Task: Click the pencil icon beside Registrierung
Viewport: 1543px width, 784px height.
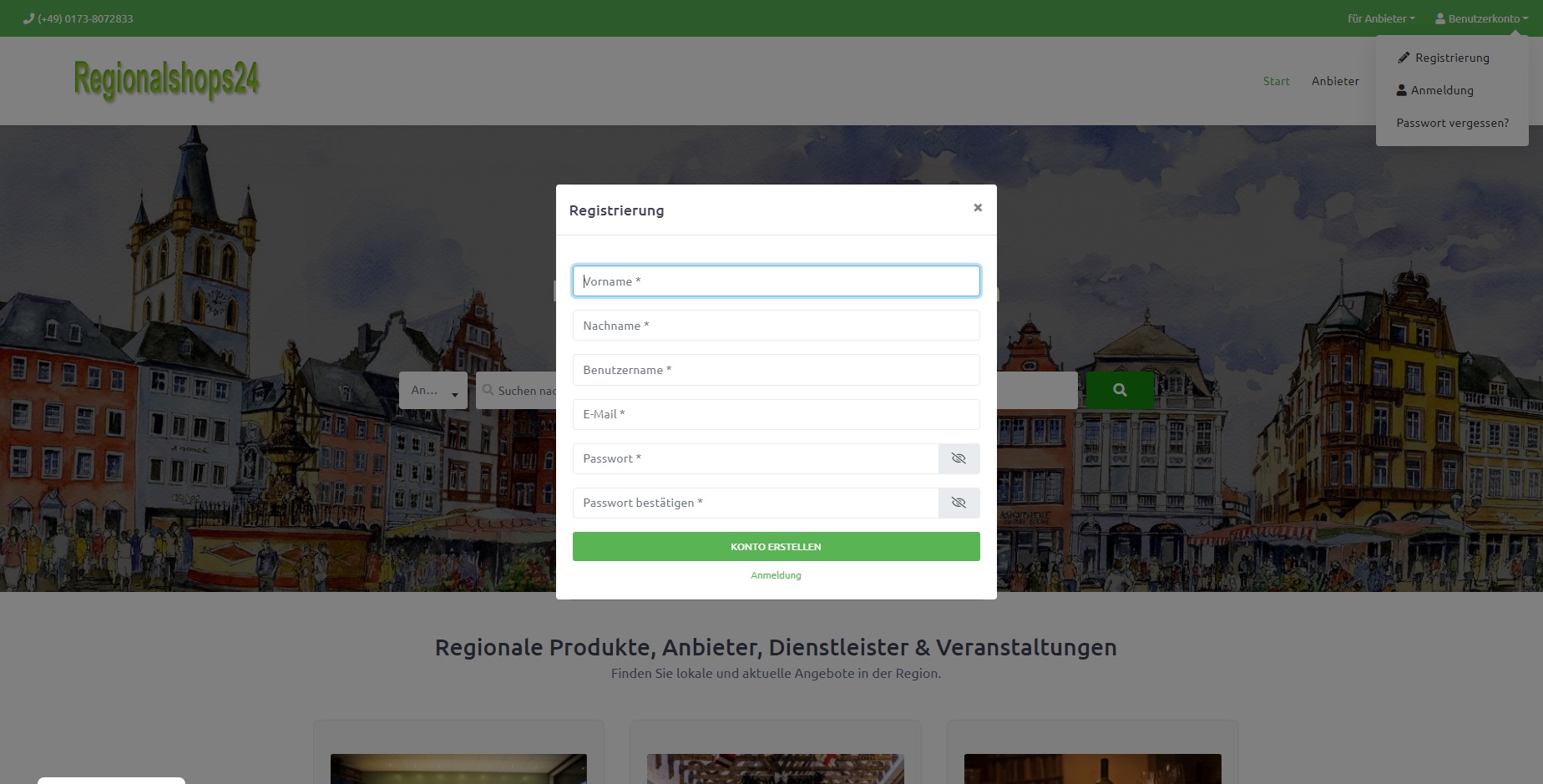Action: pos(1404,58)
